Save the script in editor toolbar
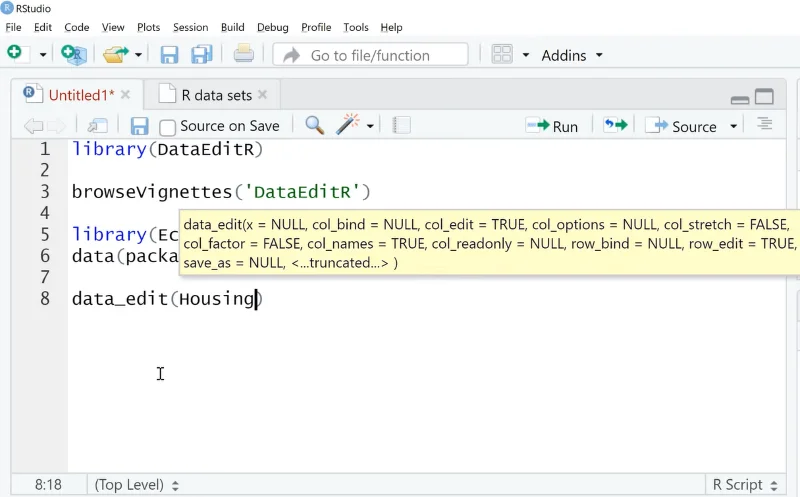The width and height of the screenshot is (800, 497). 139,126
